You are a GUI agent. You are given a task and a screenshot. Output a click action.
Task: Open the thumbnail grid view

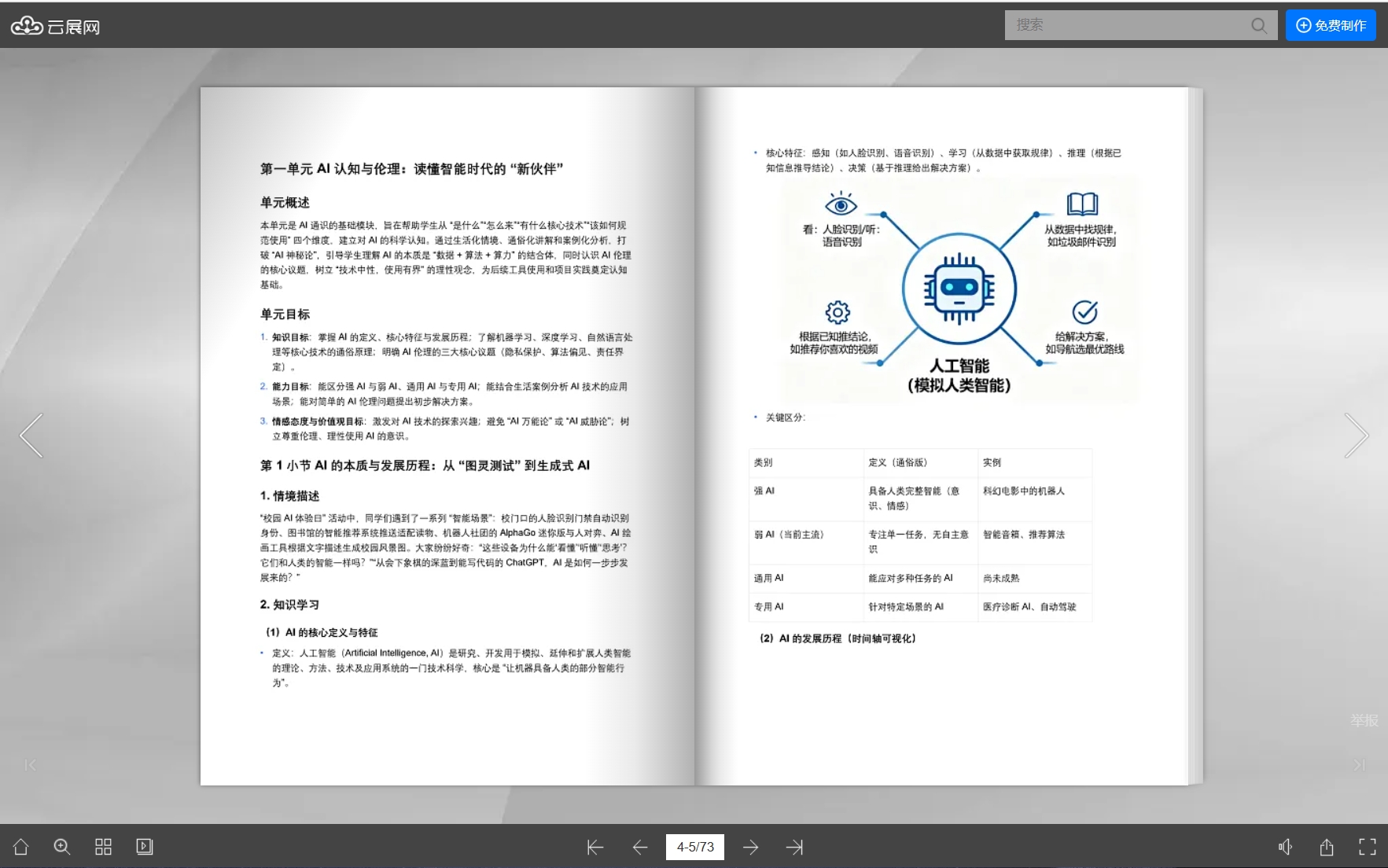pyautogui.click(x=103, y=847)
